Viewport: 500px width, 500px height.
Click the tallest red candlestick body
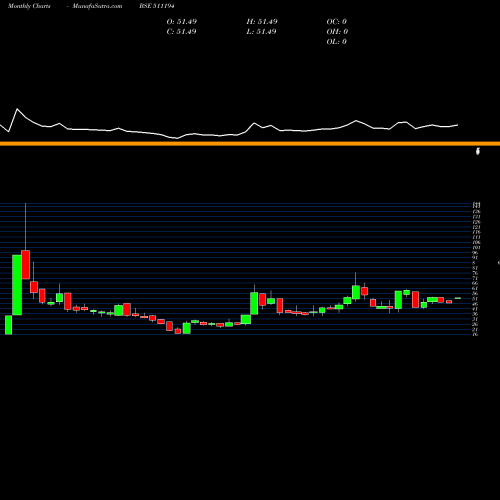coord(26,265)
